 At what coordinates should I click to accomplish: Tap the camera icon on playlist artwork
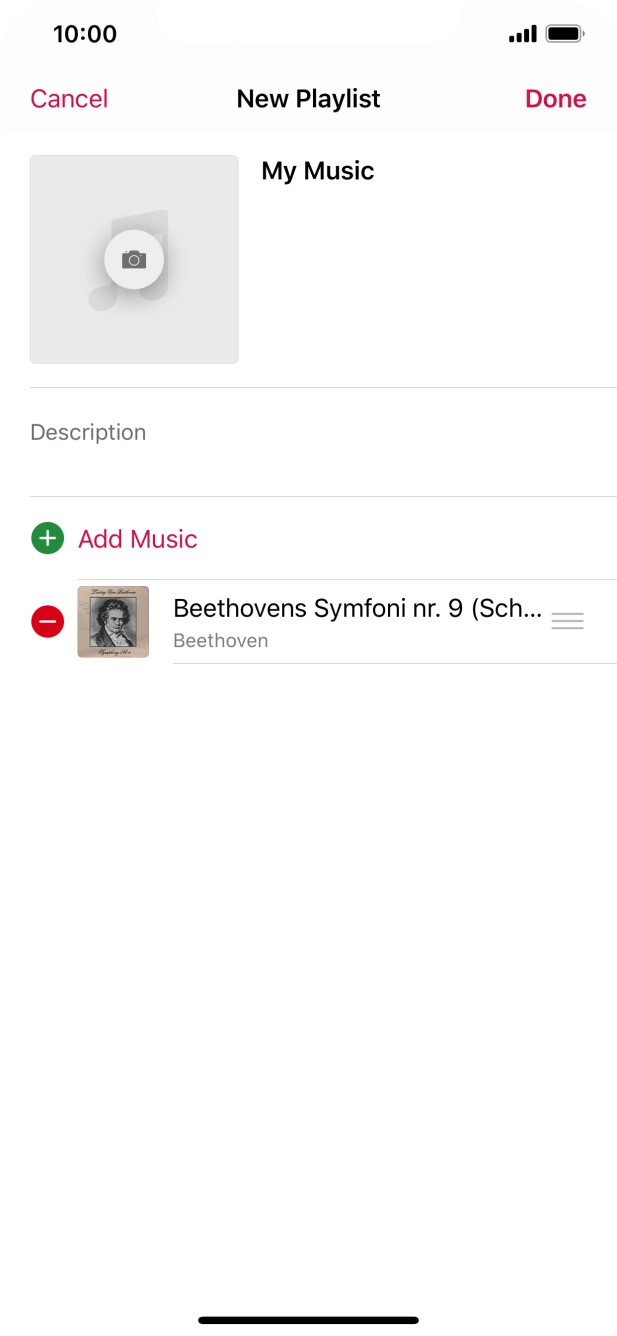point(134,260)
